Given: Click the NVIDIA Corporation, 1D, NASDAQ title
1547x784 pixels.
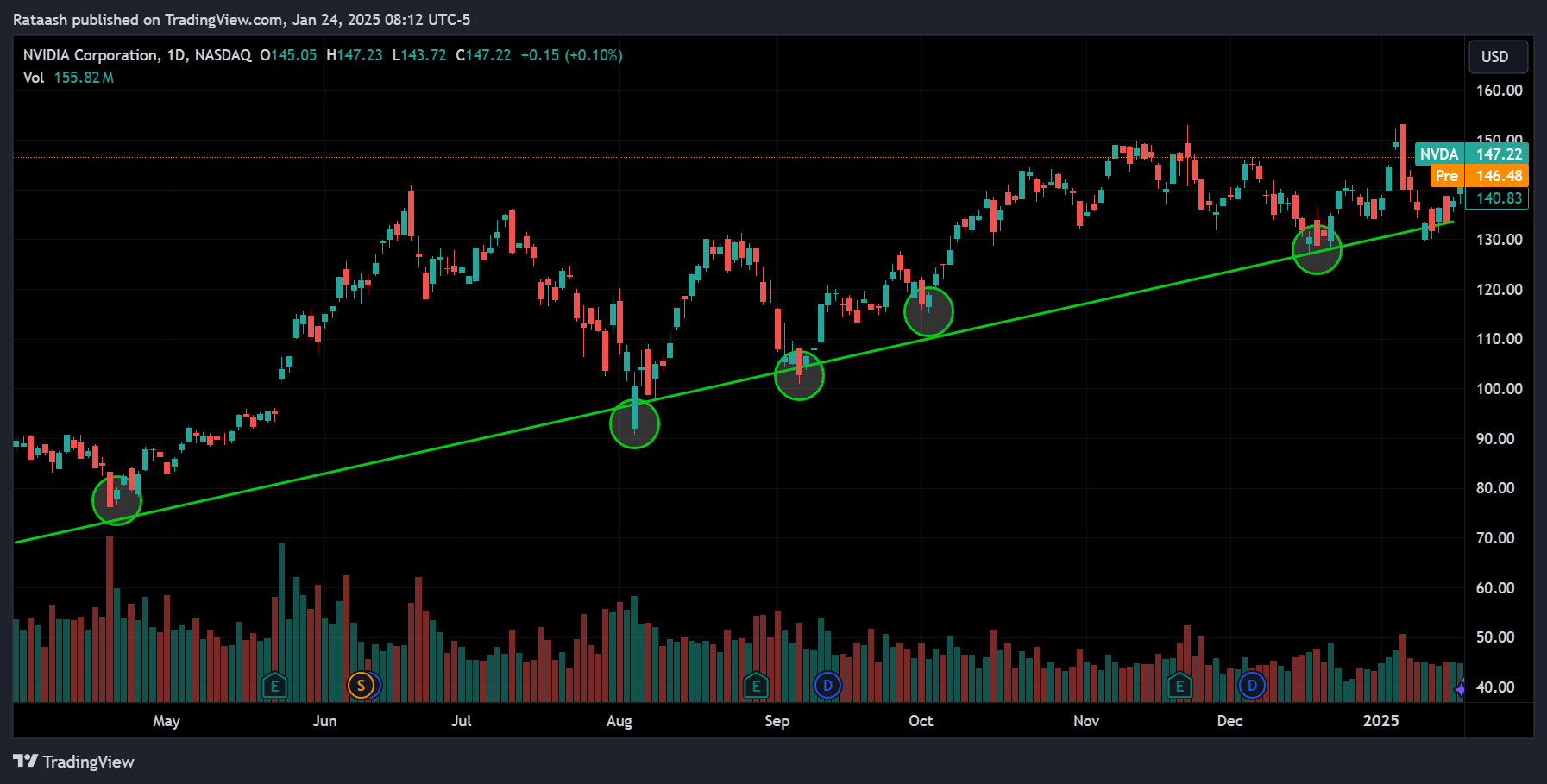Looking at the screenshot, I should pos(137,55).
